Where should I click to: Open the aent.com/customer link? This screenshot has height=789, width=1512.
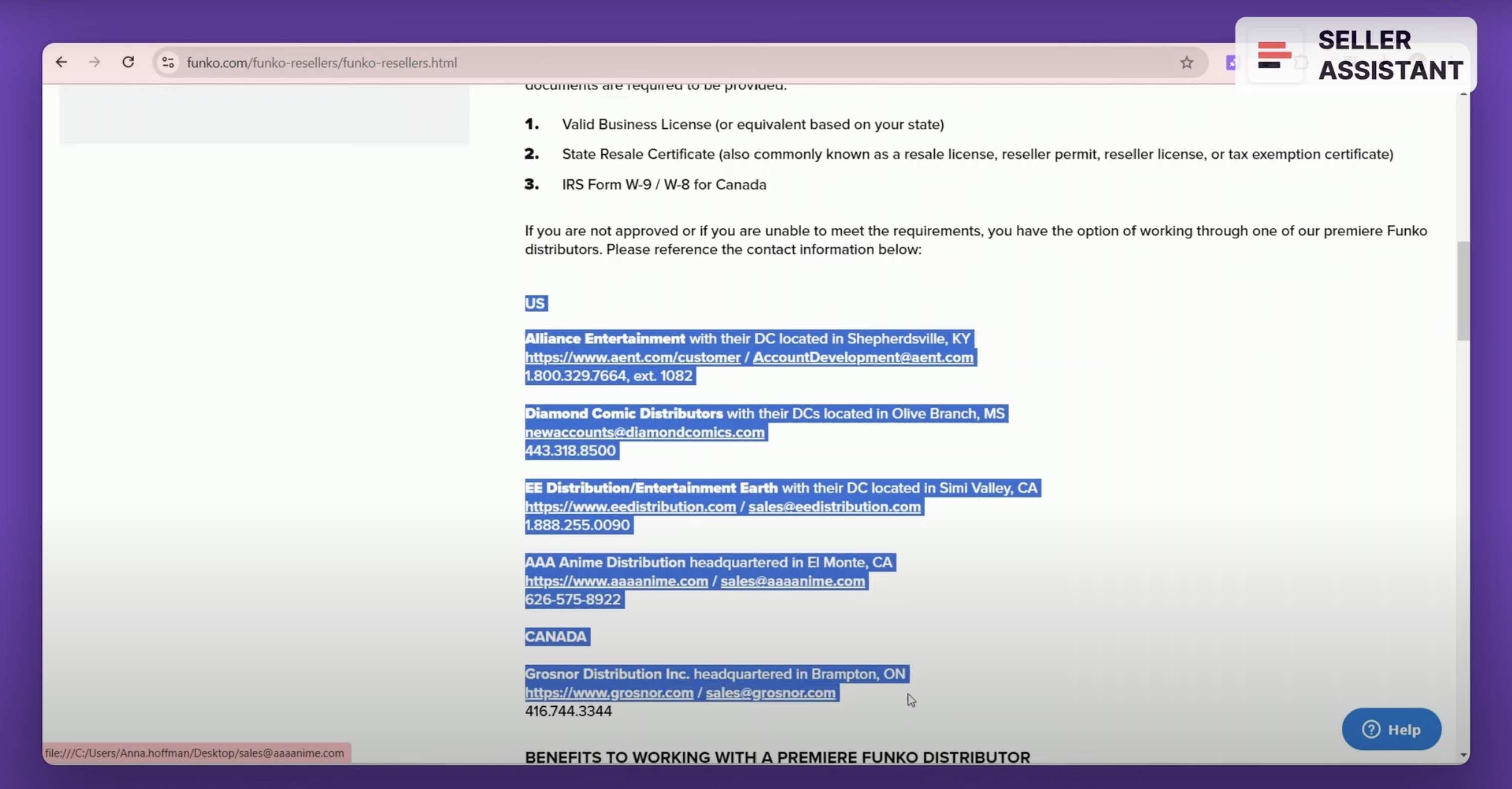[x=632, y=357]
